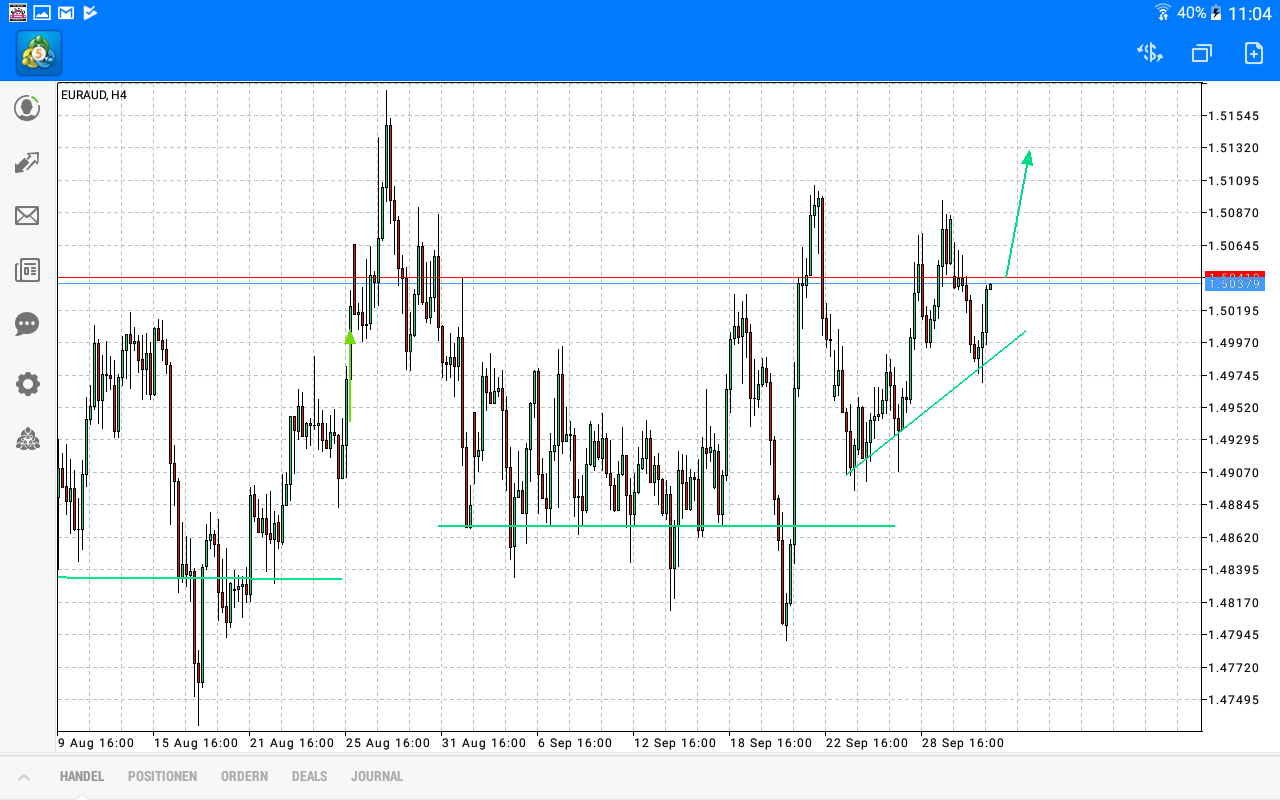Tap the MetaTrader 5 app logo top left
This screenshot has height=800, width=1280.
[36, 53]
